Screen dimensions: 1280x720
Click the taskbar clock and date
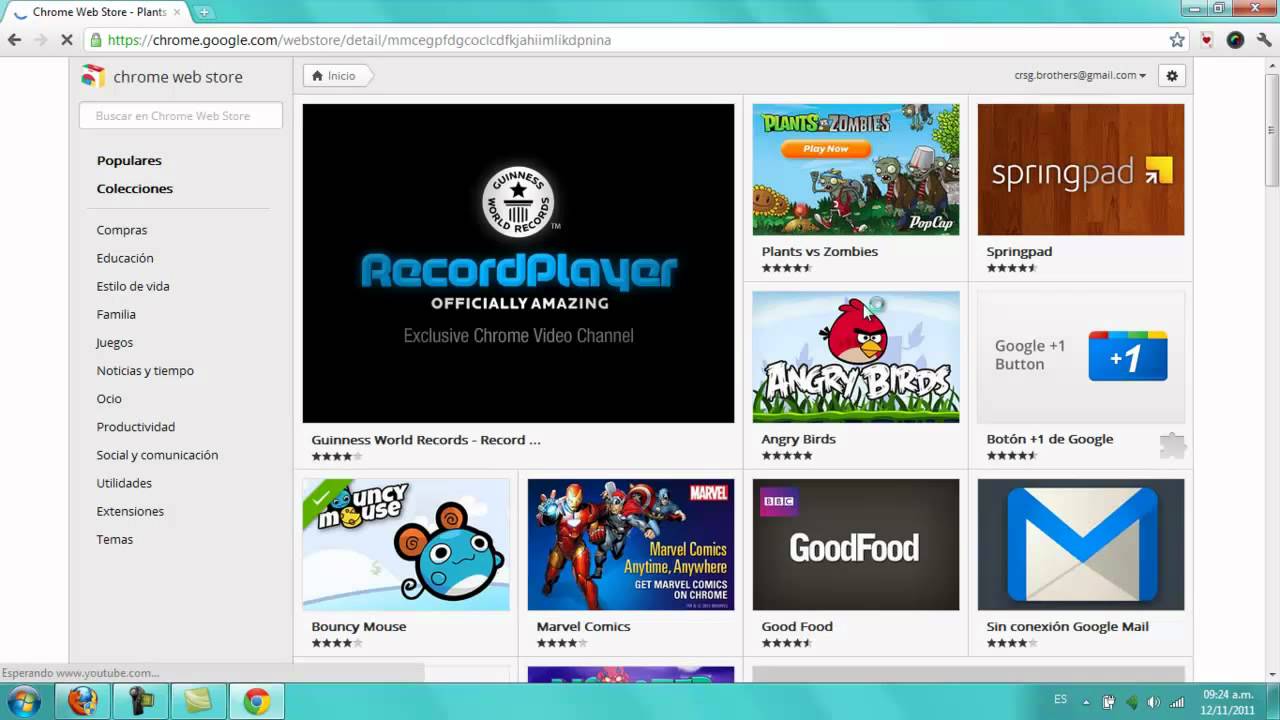pos(1228,702)
